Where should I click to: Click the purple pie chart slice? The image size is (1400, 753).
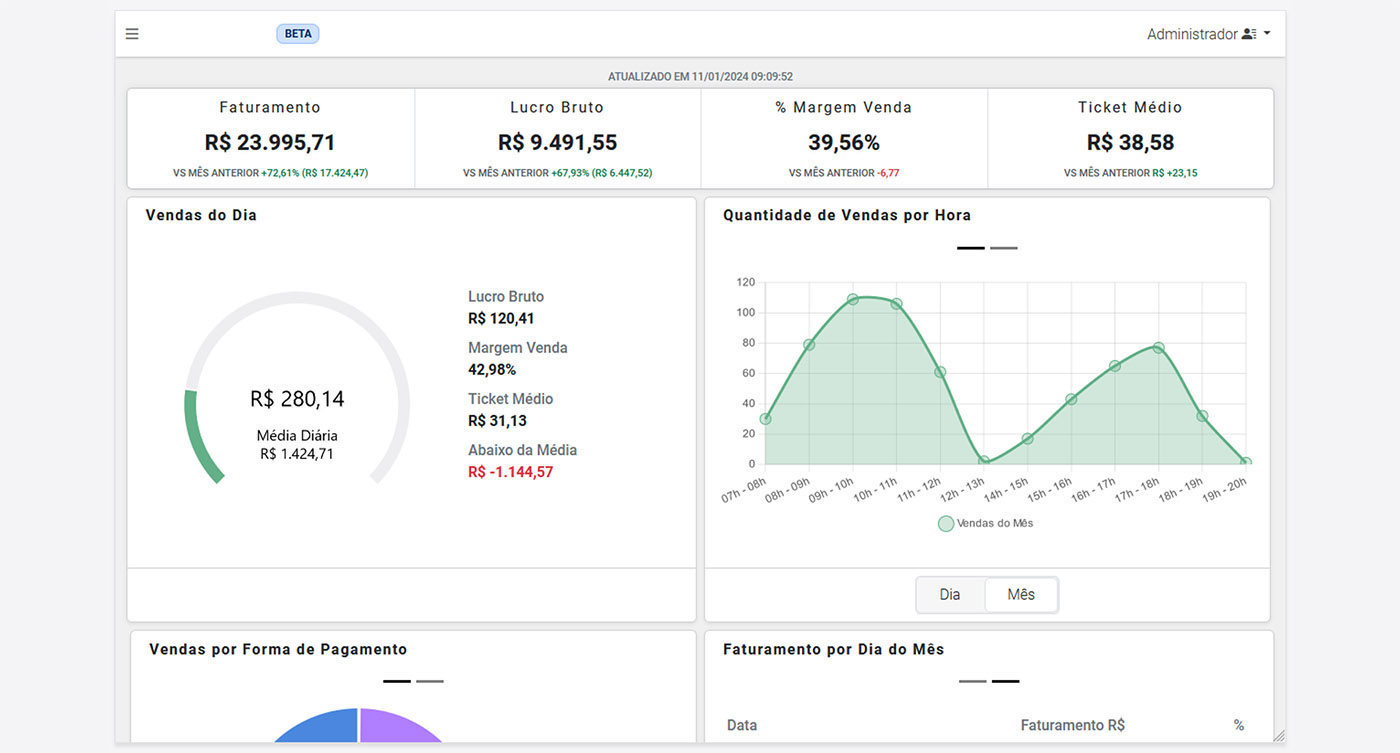coord(395,726)
